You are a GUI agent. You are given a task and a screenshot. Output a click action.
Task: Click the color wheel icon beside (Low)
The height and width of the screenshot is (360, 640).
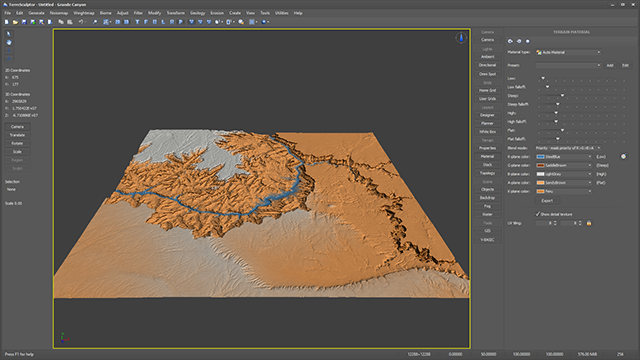coord(623,157)
